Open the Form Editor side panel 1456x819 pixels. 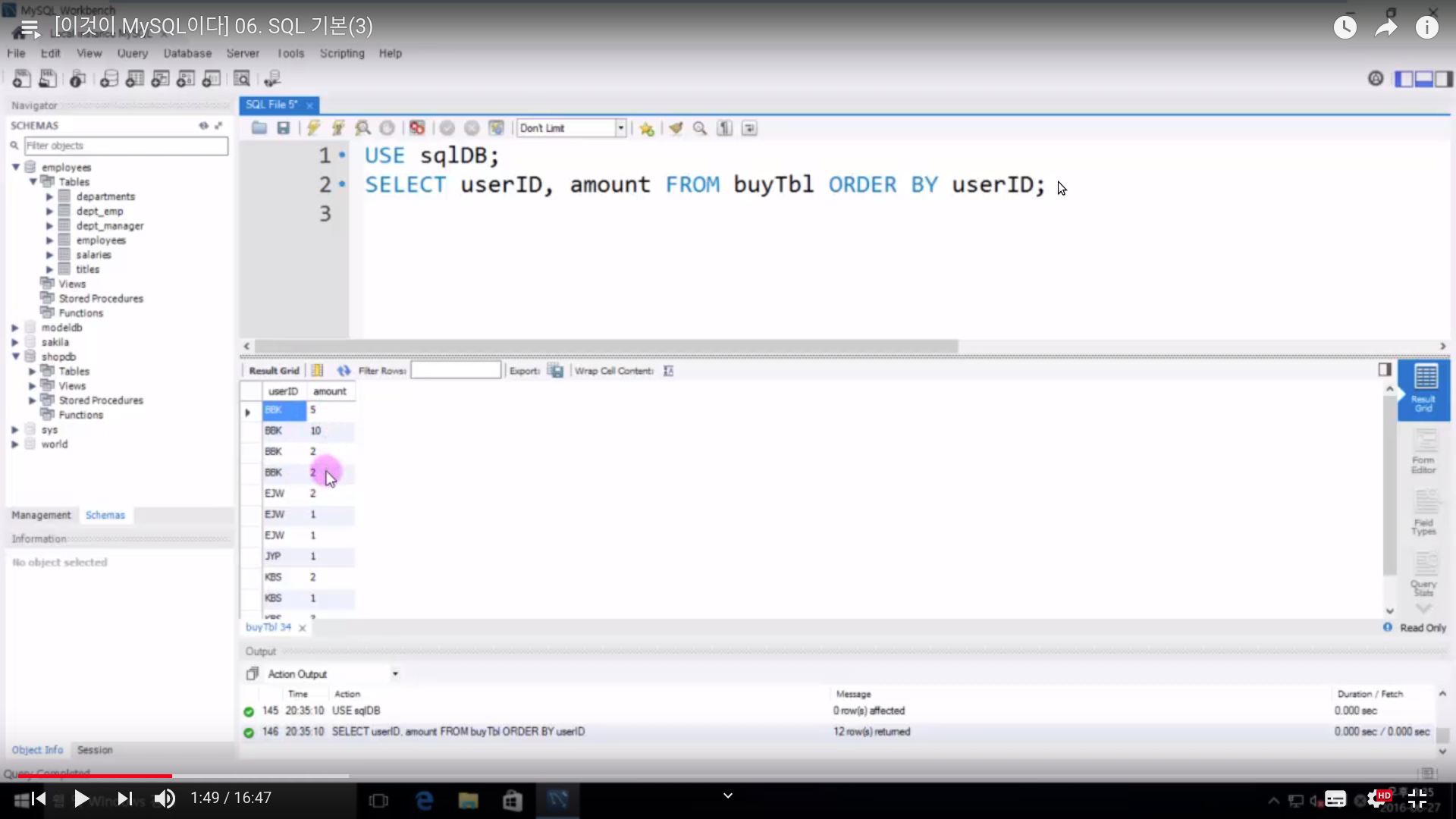click(1423, 452)
